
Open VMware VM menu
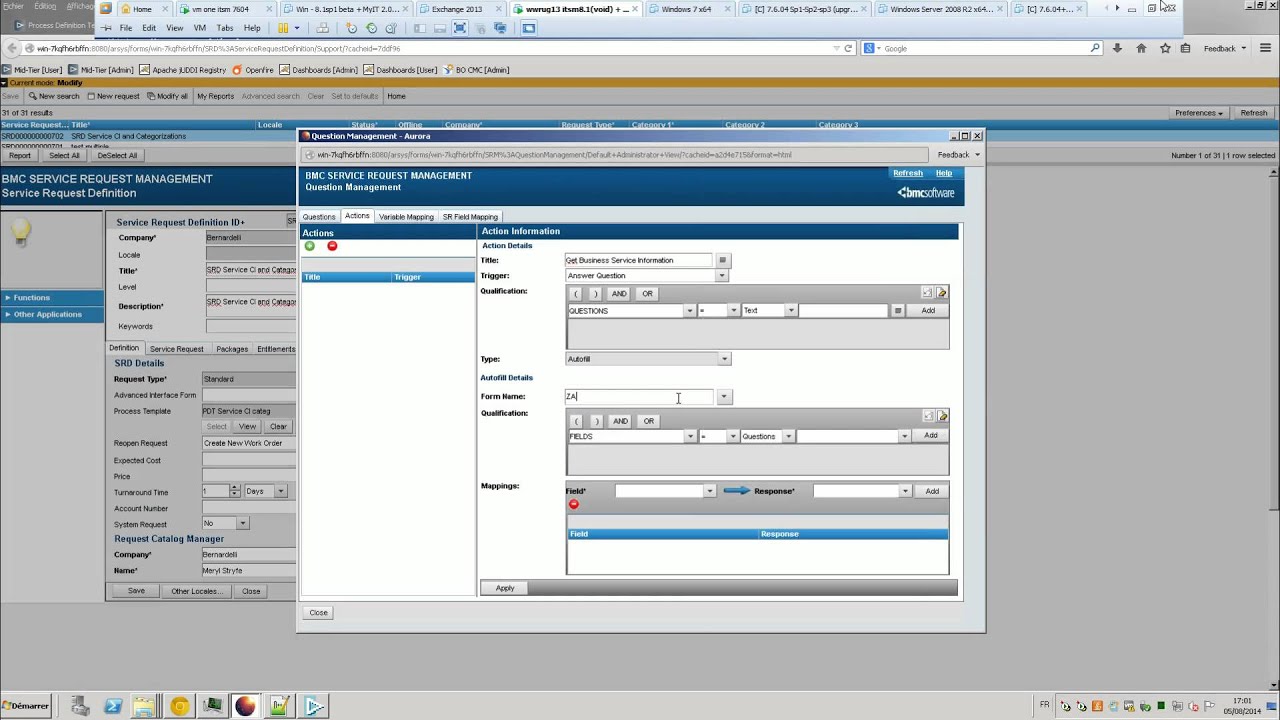click(200, 28)
